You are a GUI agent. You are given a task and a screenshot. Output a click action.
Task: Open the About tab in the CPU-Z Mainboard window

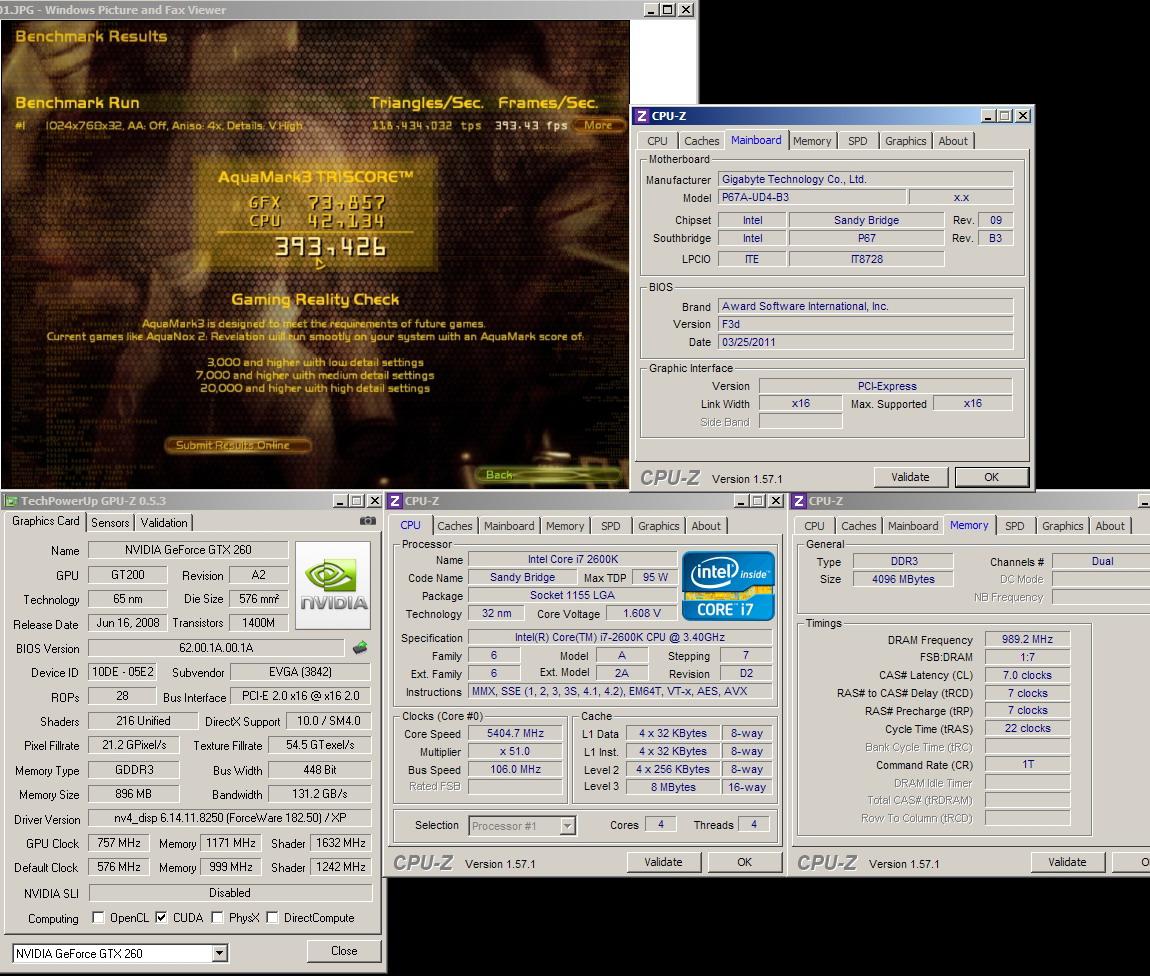[953, 141]
